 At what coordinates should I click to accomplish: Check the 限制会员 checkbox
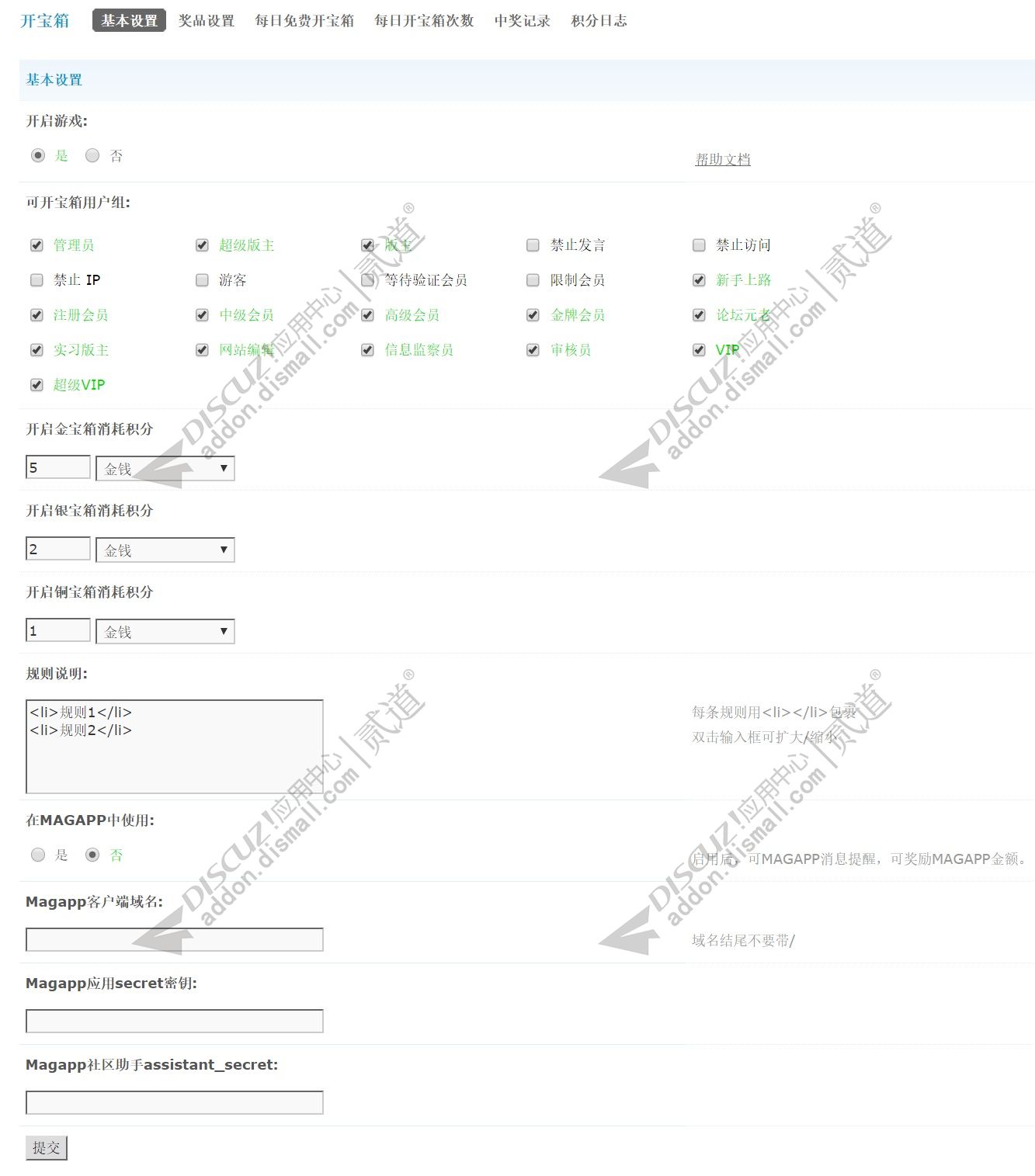coord(533,280)
